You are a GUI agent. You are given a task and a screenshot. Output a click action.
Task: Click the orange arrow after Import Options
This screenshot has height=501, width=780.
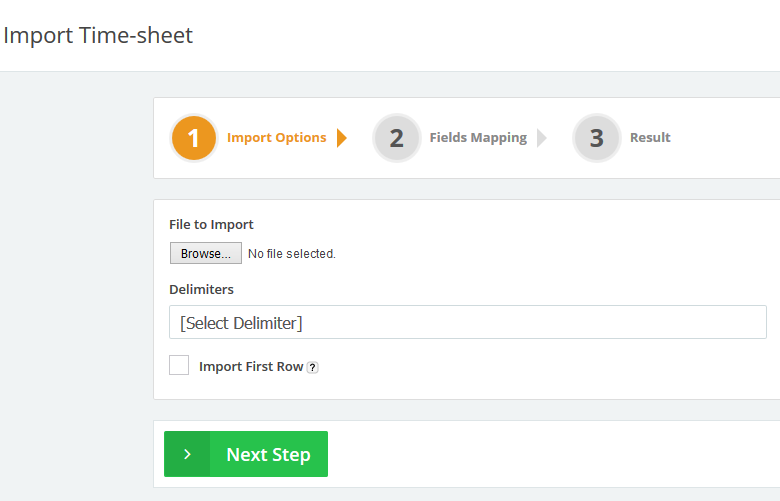click(x=342, y=138)
